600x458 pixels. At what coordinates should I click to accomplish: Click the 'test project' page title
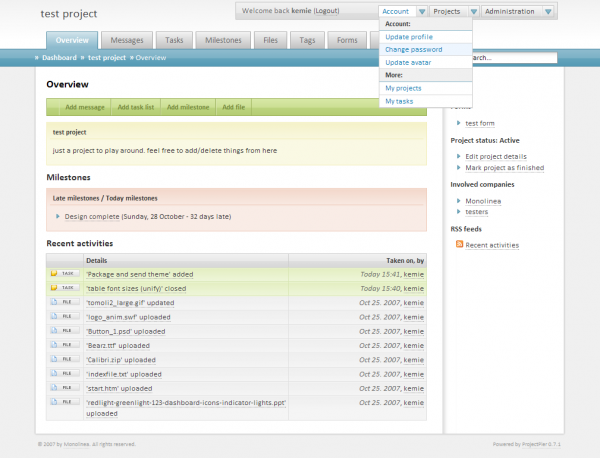click(x=69, y=14)
